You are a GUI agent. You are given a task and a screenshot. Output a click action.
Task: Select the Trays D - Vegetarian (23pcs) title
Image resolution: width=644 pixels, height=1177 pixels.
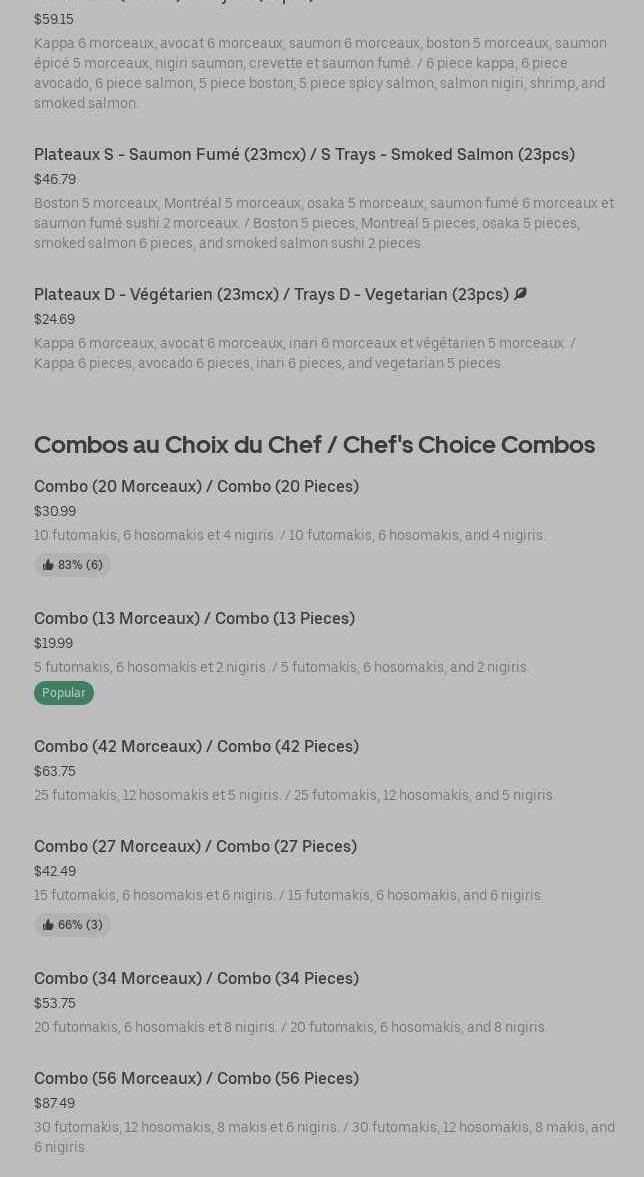[271, 294]
